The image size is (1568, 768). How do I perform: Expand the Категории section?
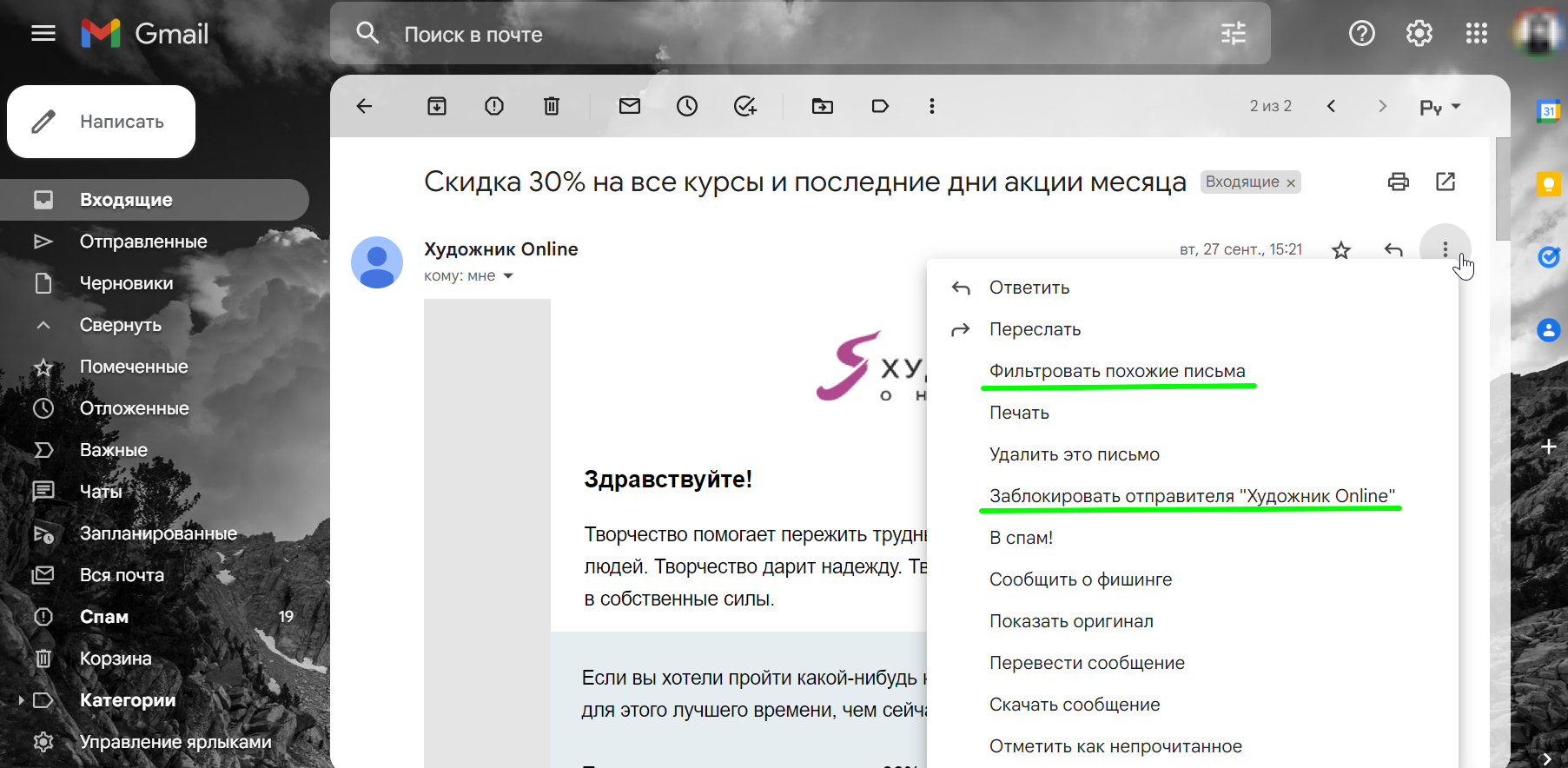21,700
